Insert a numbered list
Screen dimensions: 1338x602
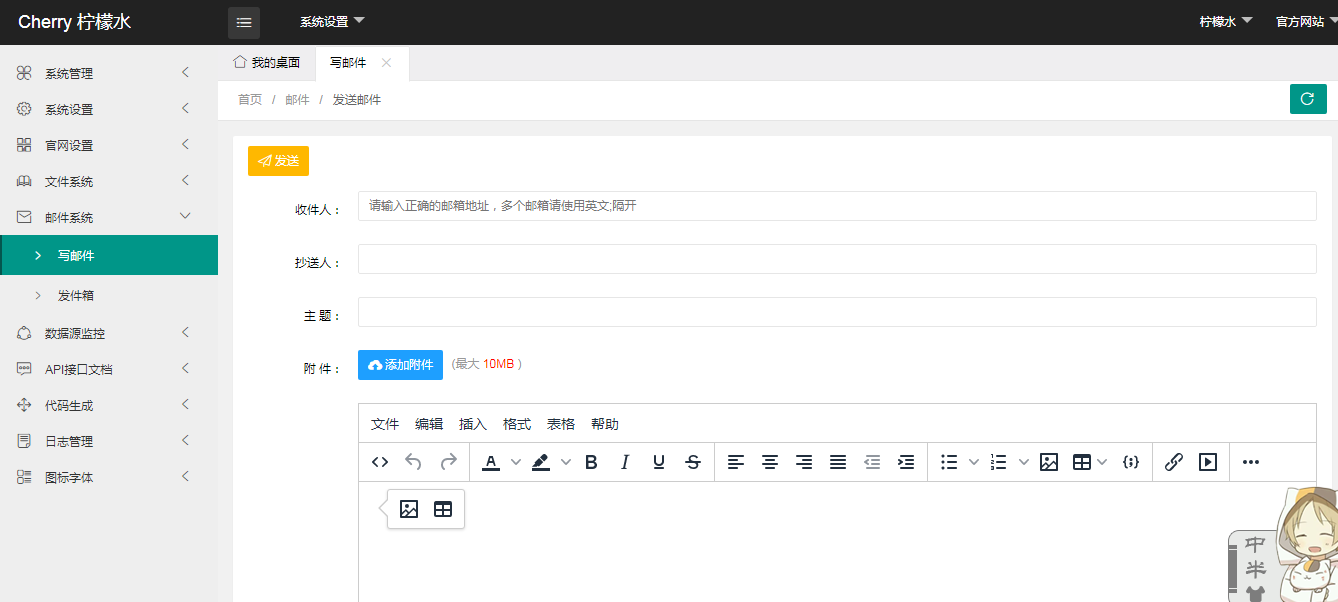(999, 462)
